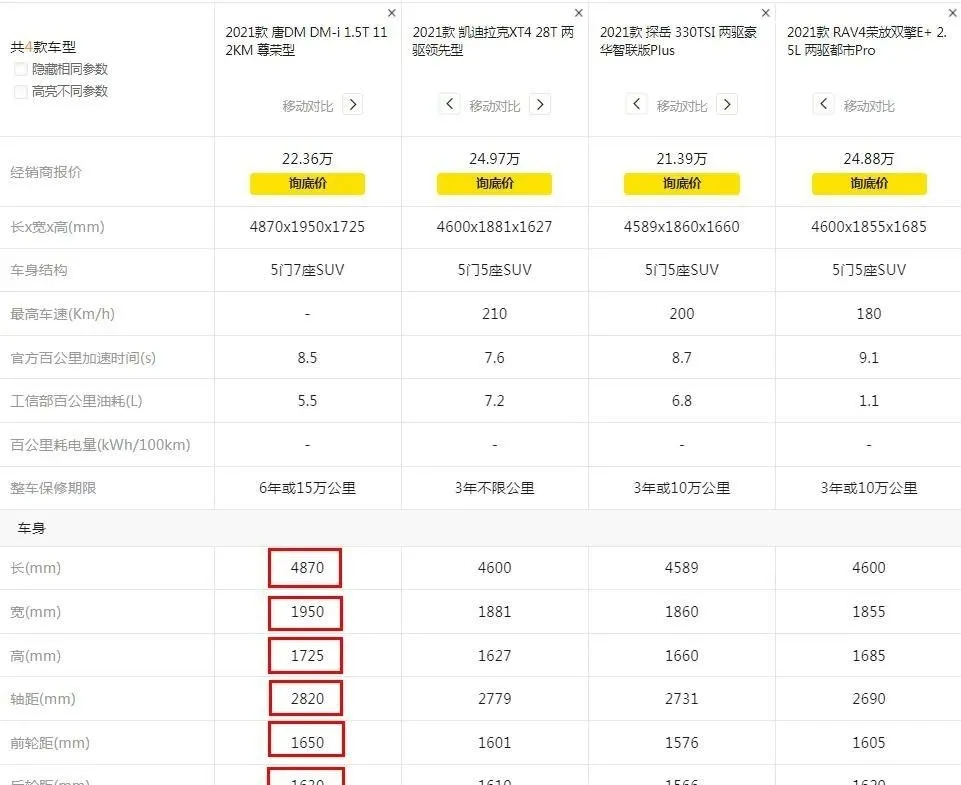This screenshot has height=785, width=961.
Task: Click the 3年不限公里 warranty cell
Action: point(494,488)
